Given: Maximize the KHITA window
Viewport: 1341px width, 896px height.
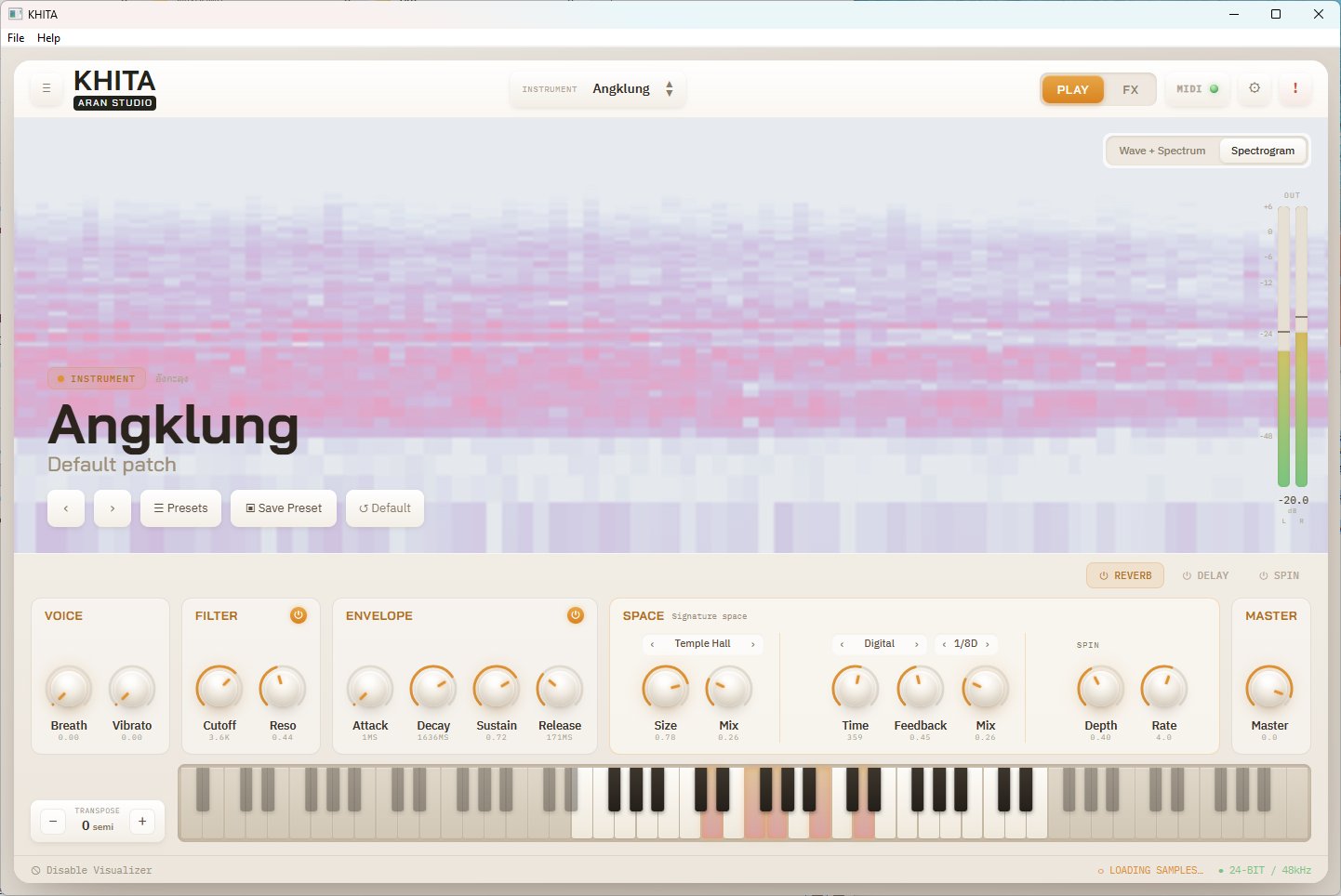Looking at the screenshot, I should point(1276,14).
